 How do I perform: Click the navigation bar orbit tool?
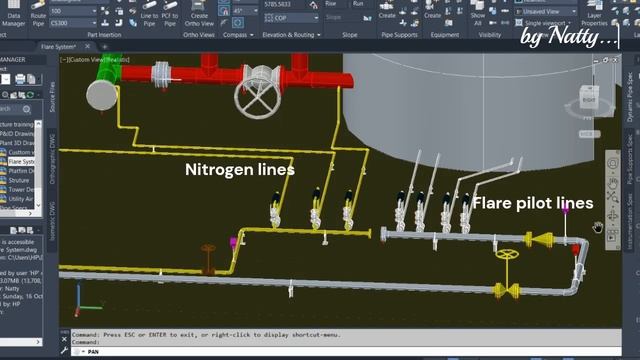coord(612,216)
